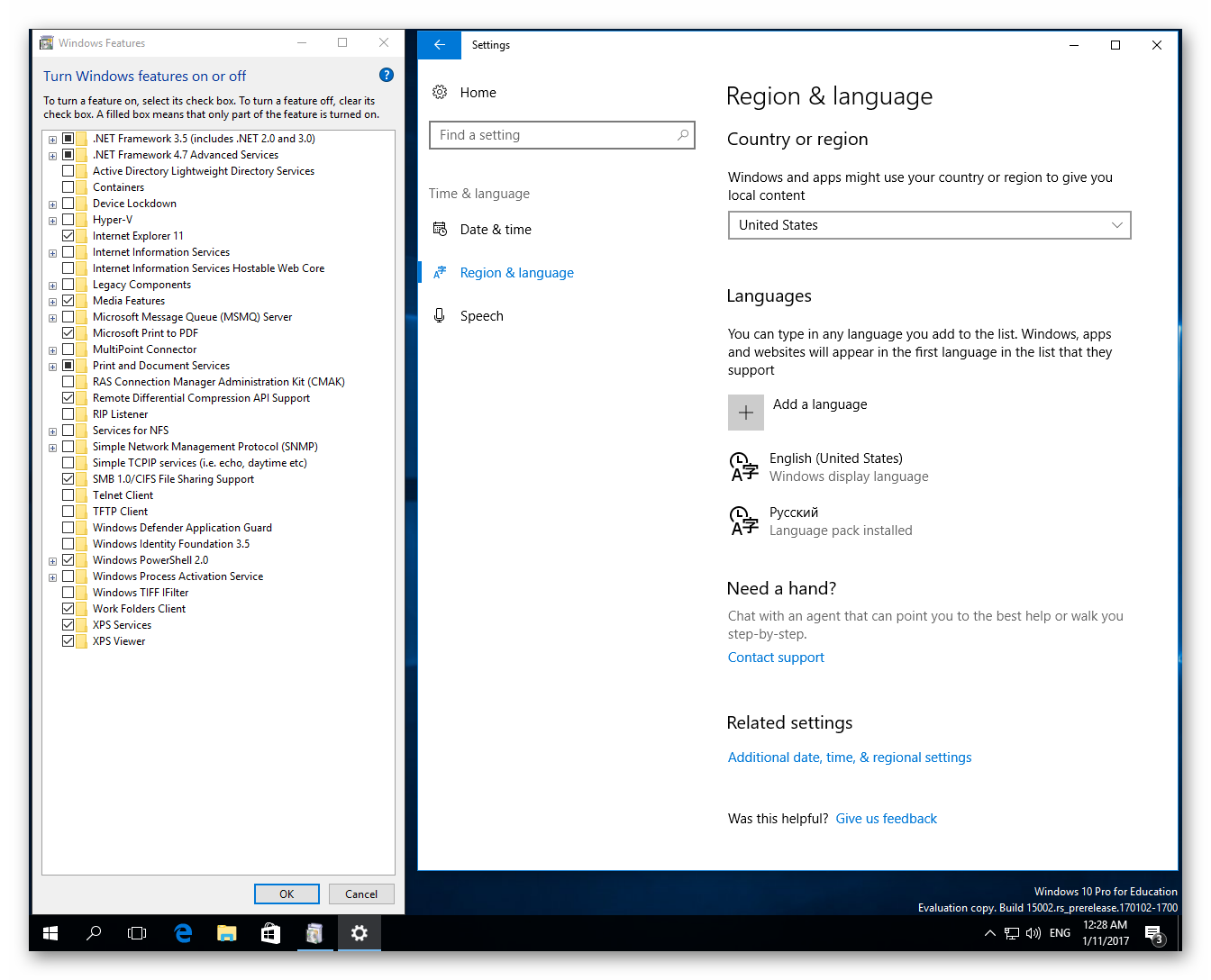Click the taskbar clock showing 12:28 AM
This screenshot has width=1211, height=980.
pos(1106,933)
